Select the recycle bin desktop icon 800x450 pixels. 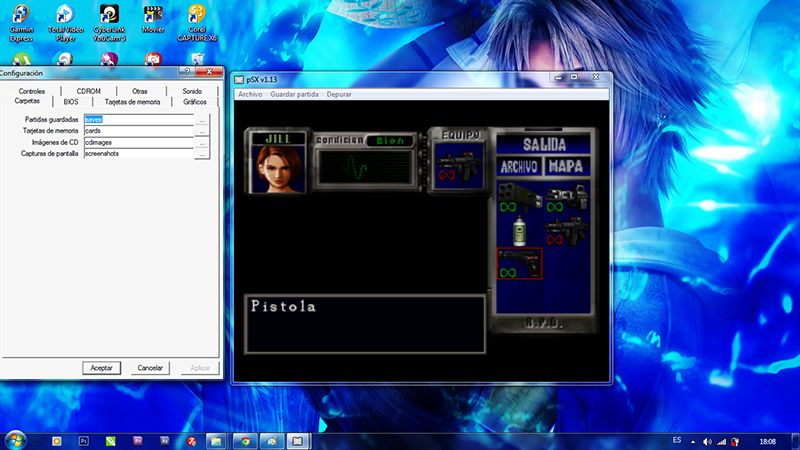[197, 59]
